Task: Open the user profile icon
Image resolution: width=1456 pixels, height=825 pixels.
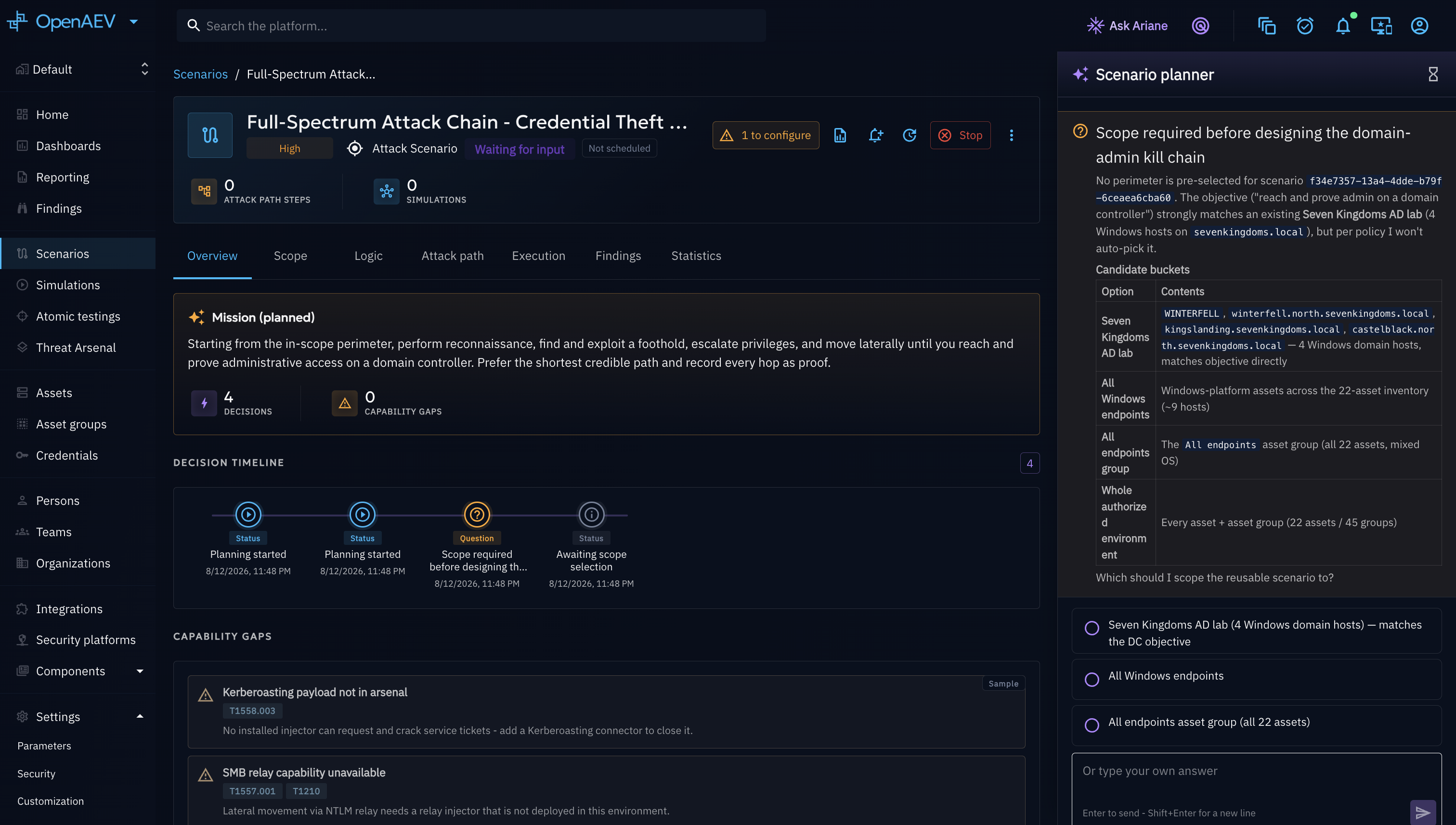Action: (x=1419, y=26)
